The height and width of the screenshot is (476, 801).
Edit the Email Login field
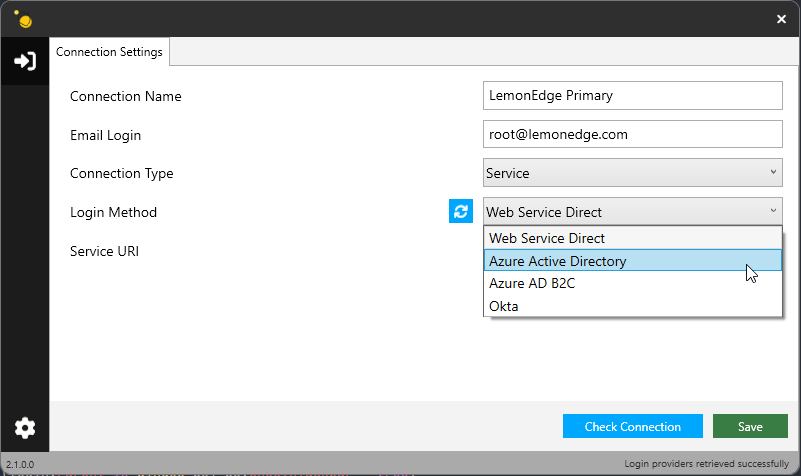pyautogui.click(x=632, y=134)
